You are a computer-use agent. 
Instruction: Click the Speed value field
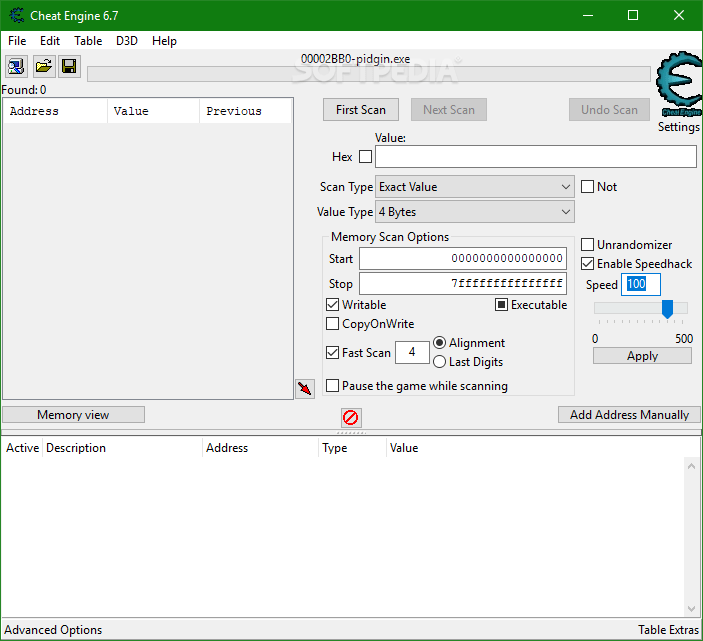click(641, 284)
